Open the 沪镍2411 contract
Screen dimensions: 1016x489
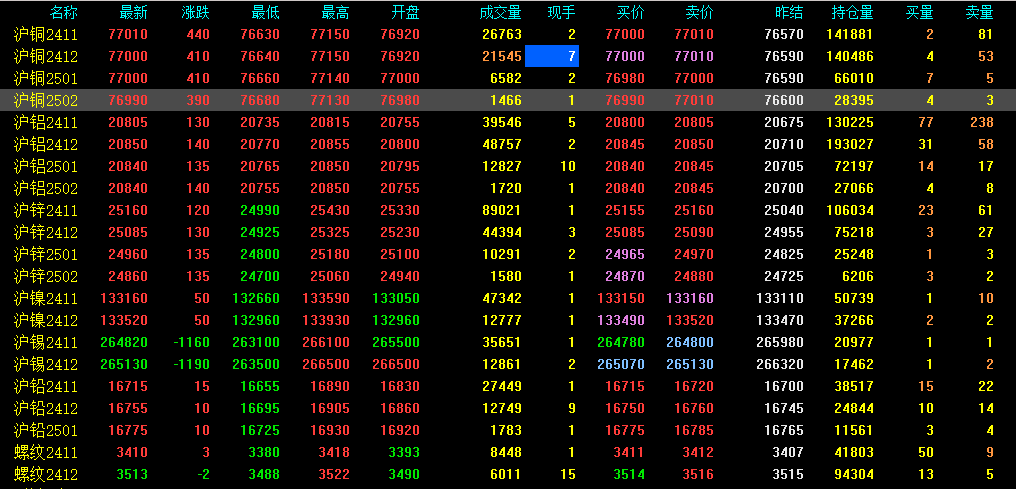pos(45,299)
